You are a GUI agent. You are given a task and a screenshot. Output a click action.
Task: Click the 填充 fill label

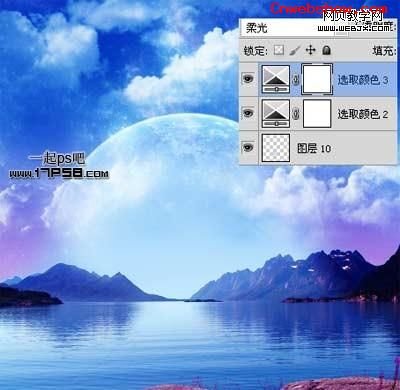pos(384,51)
